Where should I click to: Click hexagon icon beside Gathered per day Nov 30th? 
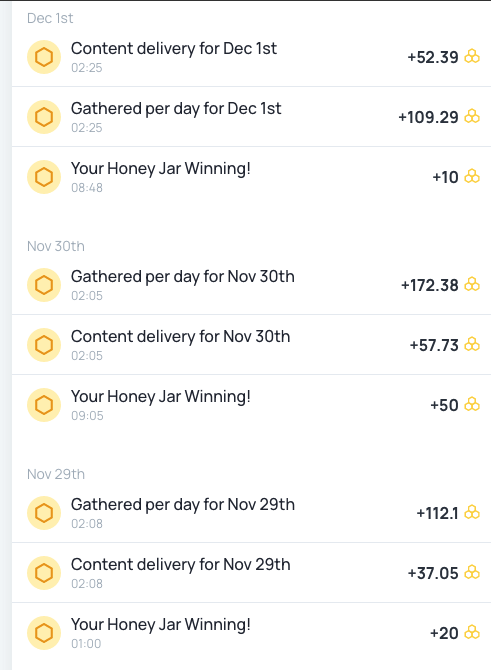44,285
